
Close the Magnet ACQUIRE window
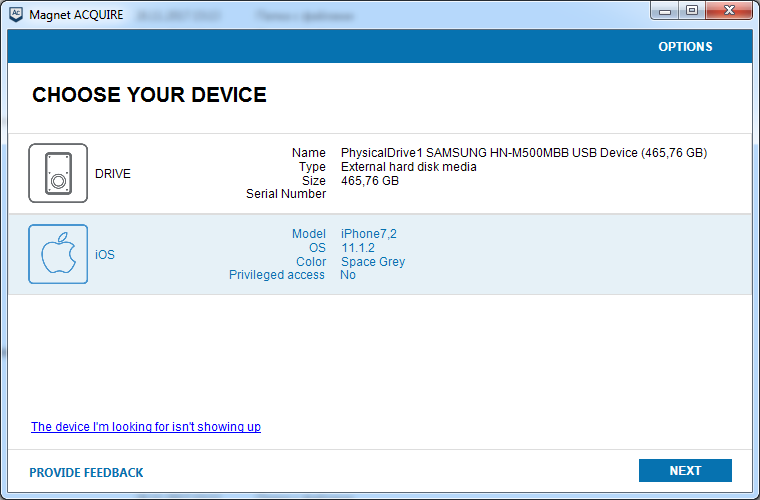click(729, 11)
